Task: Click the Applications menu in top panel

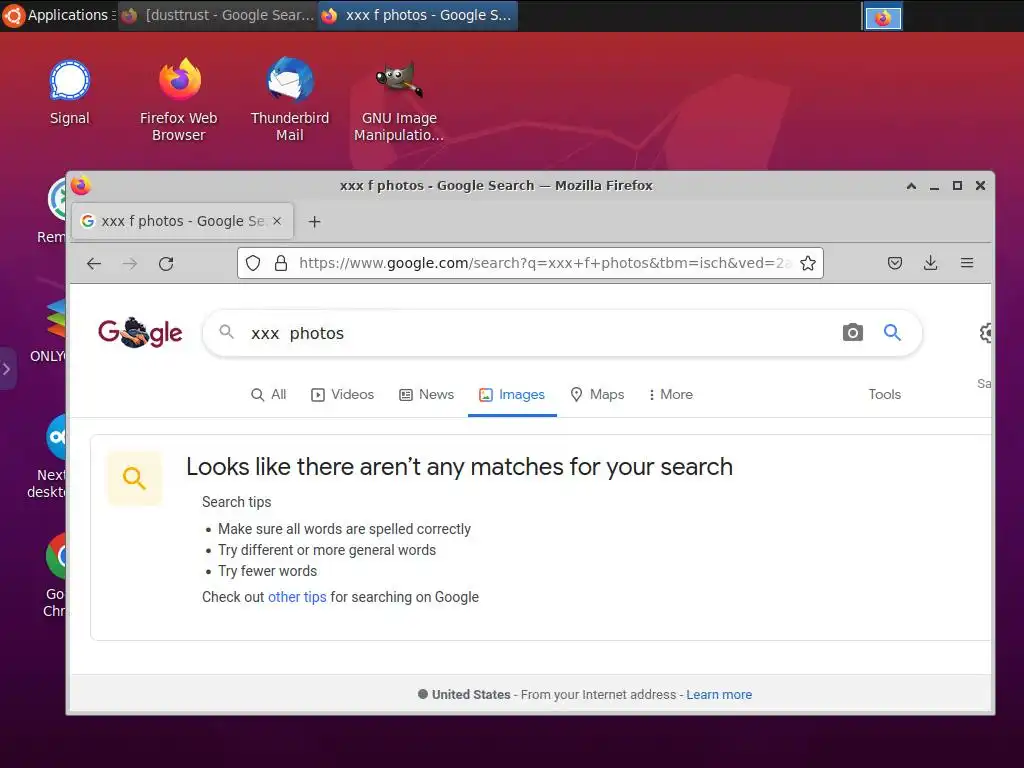Action: click(x=59, y=15)
